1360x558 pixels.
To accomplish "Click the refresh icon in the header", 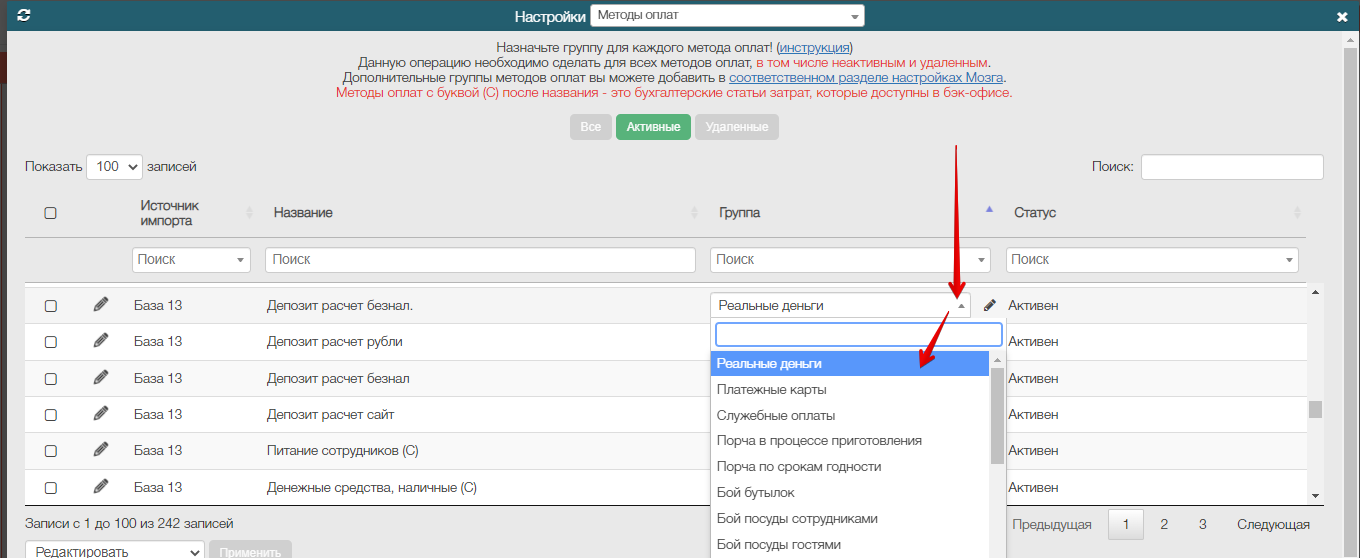I will click(x=24, y=16).
